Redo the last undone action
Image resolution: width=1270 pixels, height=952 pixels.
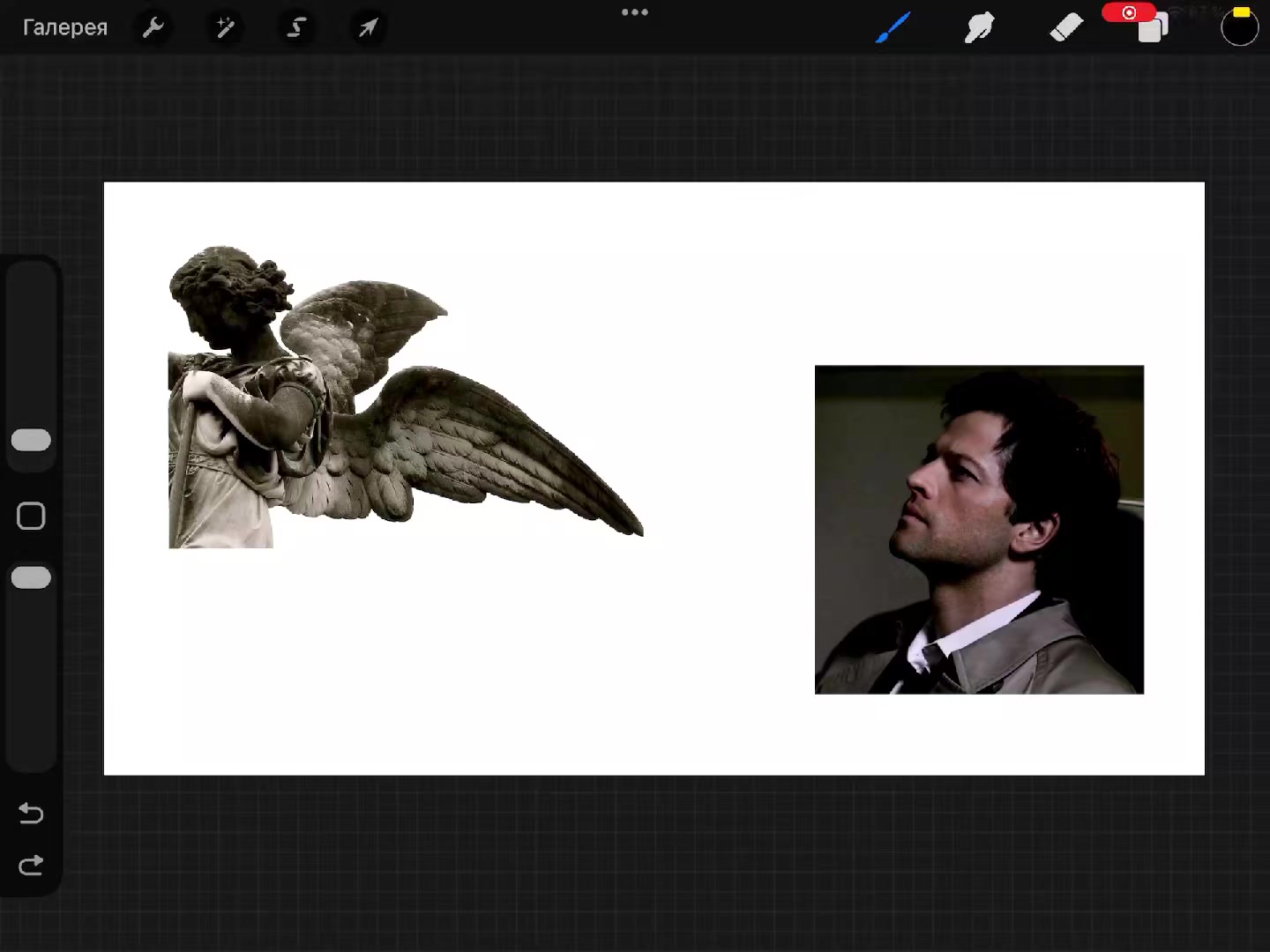[x=31, y=866]
